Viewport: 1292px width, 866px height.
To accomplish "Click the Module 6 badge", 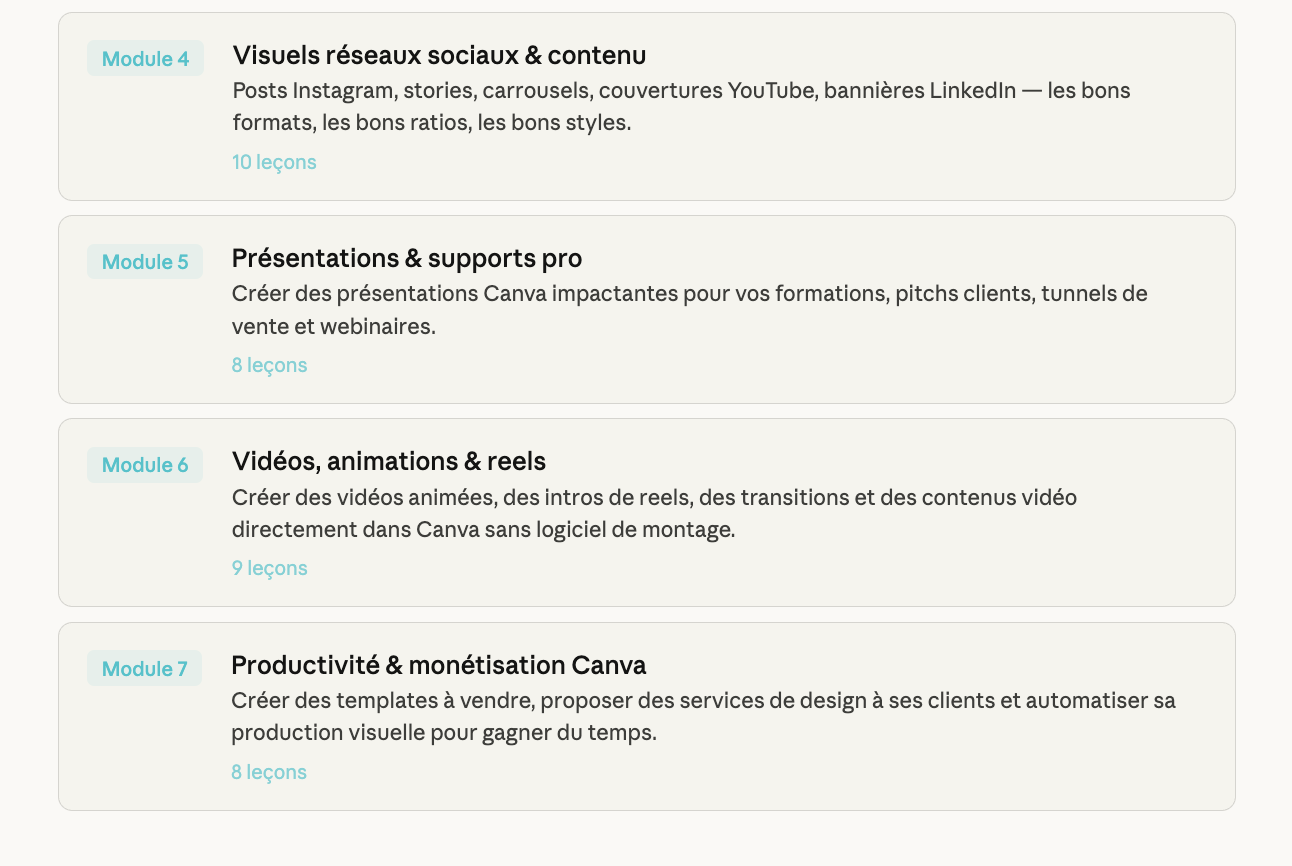I will pyautogui.click(x=145, y=465).
